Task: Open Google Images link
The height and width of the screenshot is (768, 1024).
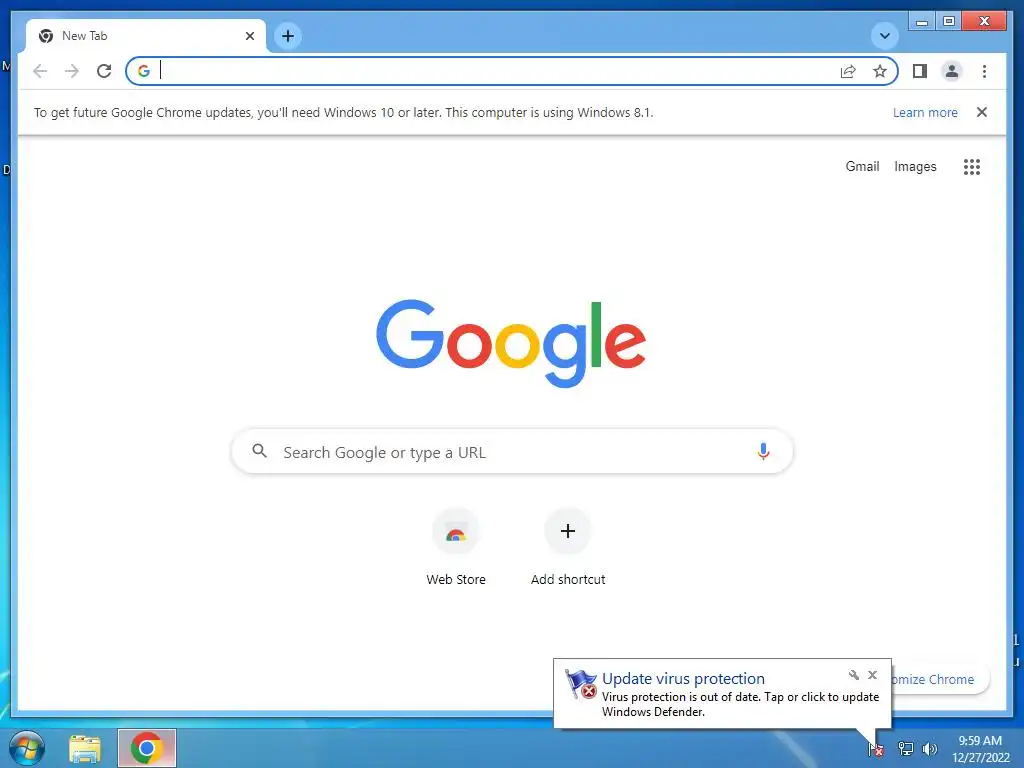Action: [x=915, y=167]
